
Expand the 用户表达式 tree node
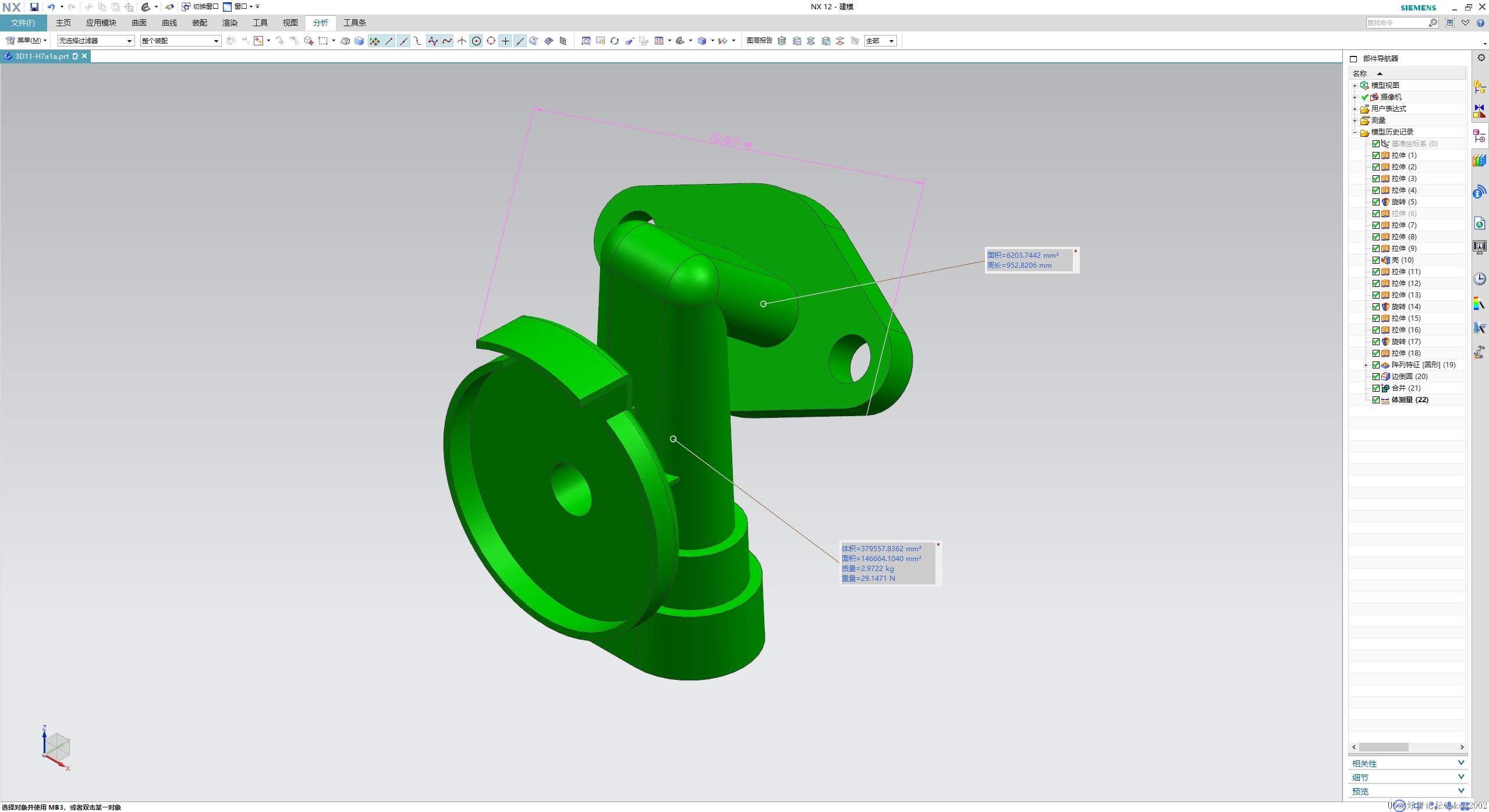pyautogui.click(x=1355, y=109)
